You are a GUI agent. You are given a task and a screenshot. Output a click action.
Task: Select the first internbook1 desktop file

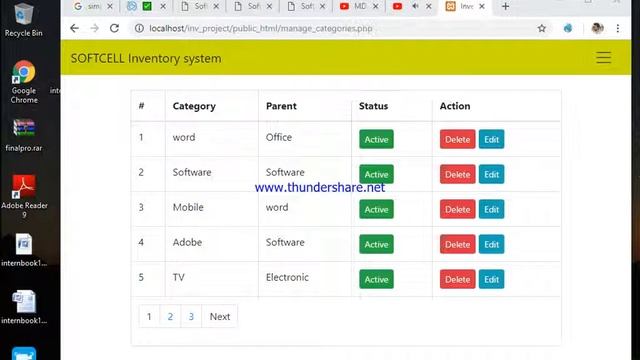pos(24,250)
